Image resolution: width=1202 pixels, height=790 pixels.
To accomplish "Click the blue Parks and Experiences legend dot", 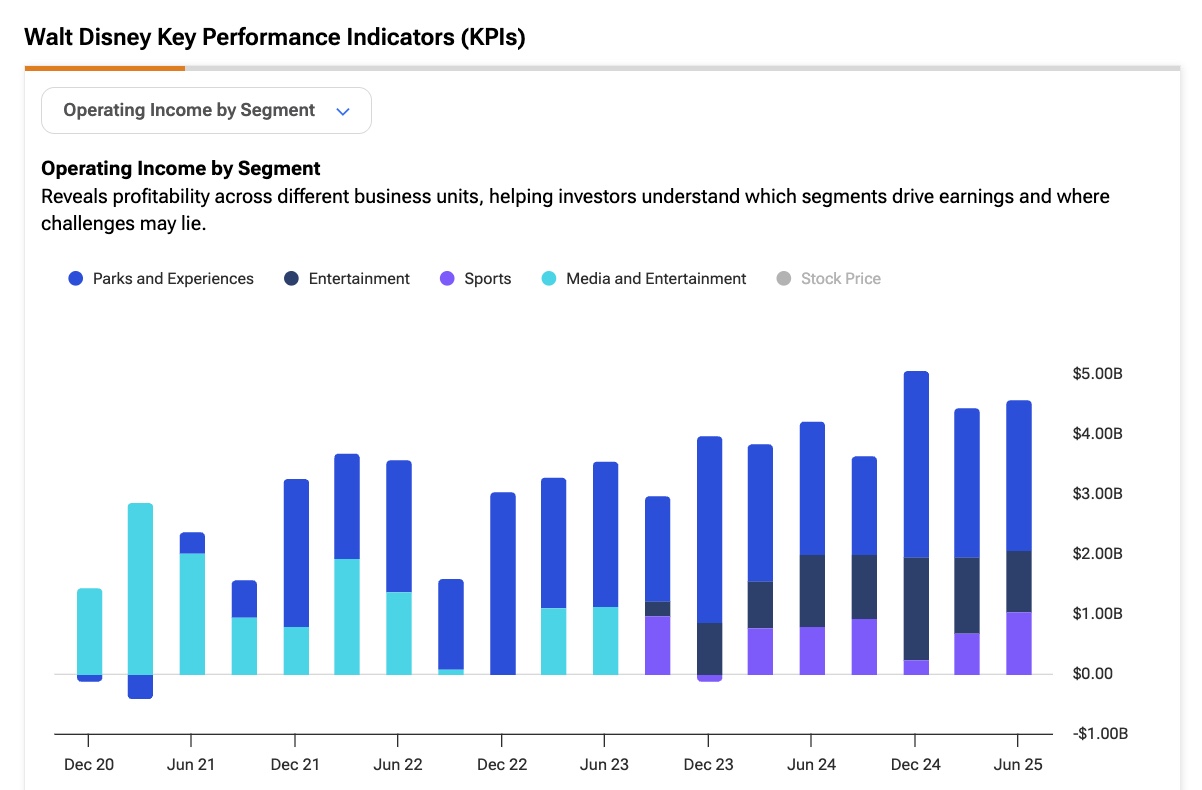I will coord(75,279).
